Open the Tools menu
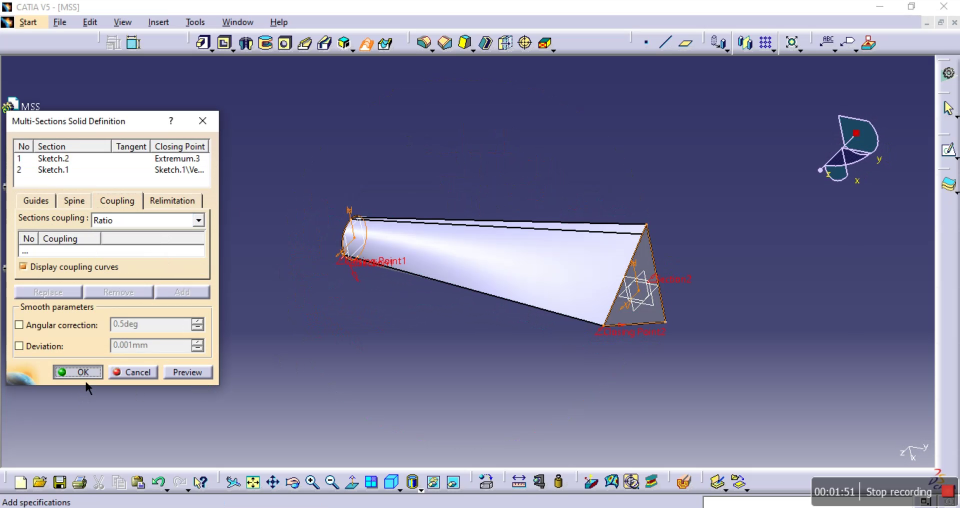This screenshot has height=508, width=960. (195, 22)
